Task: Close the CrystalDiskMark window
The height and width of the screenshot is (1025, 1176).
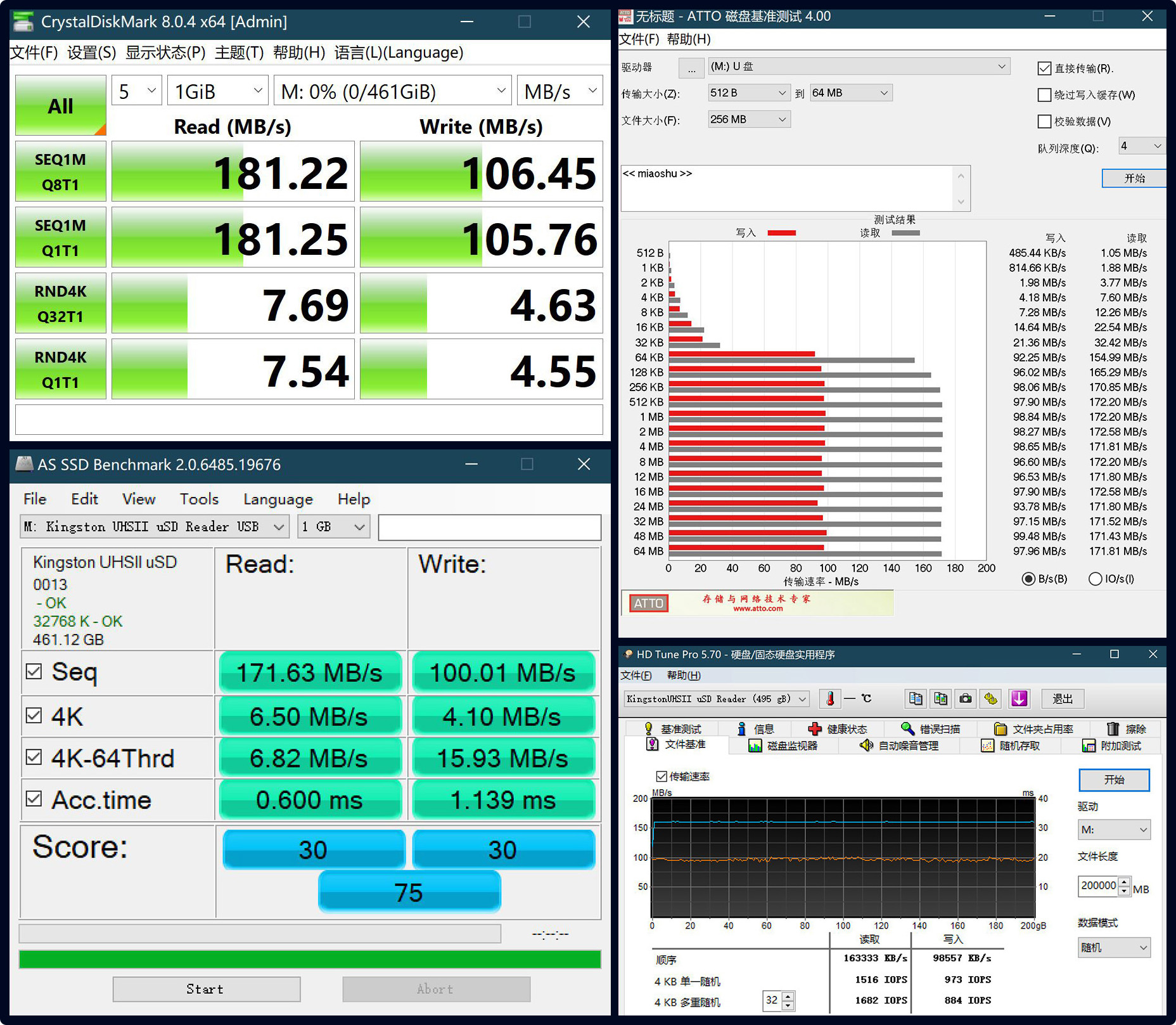Action: (x=584, y=22)
